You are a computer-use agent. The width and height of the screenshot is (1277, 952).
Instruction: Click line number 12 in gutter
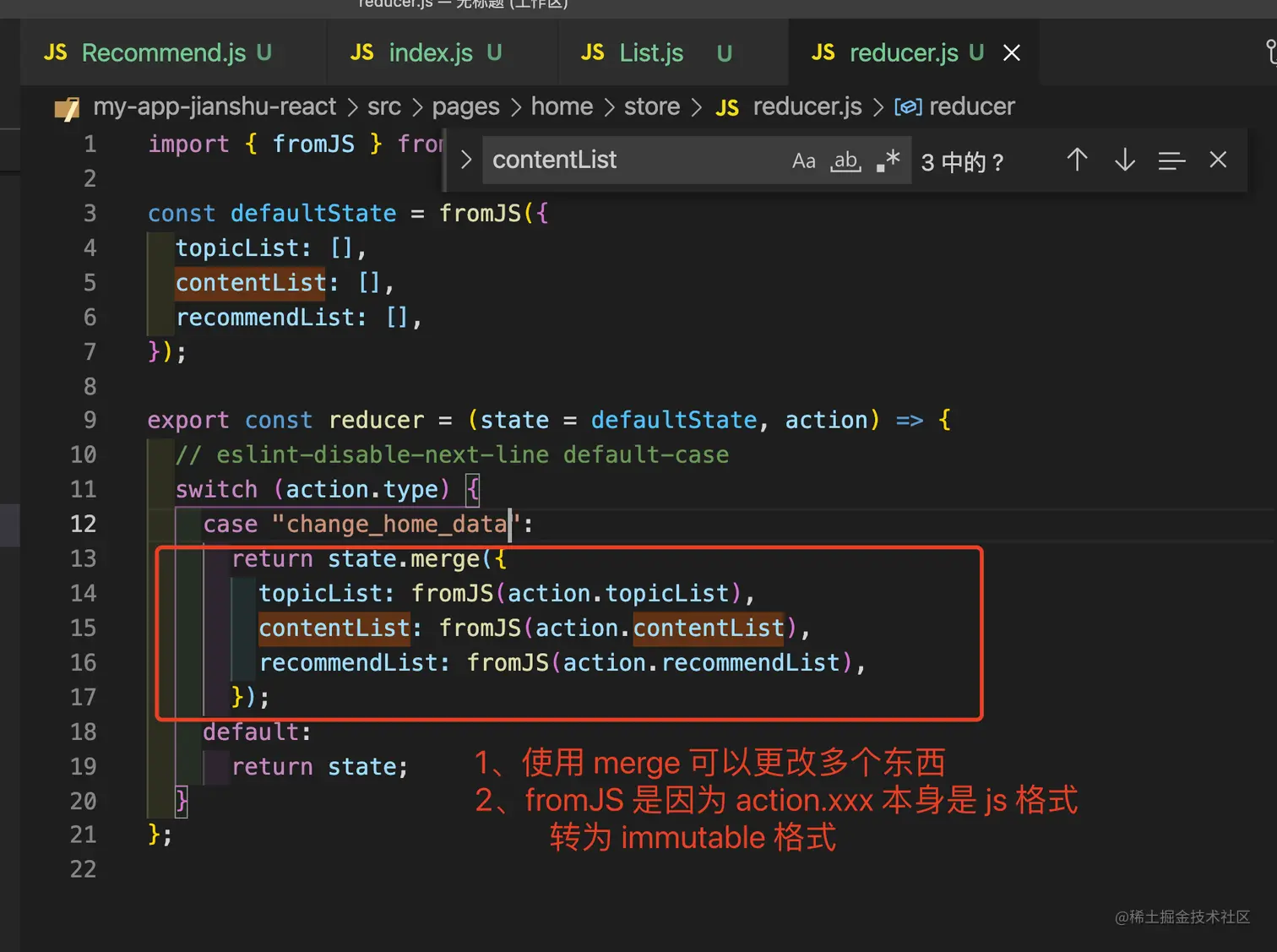(83, 524)
